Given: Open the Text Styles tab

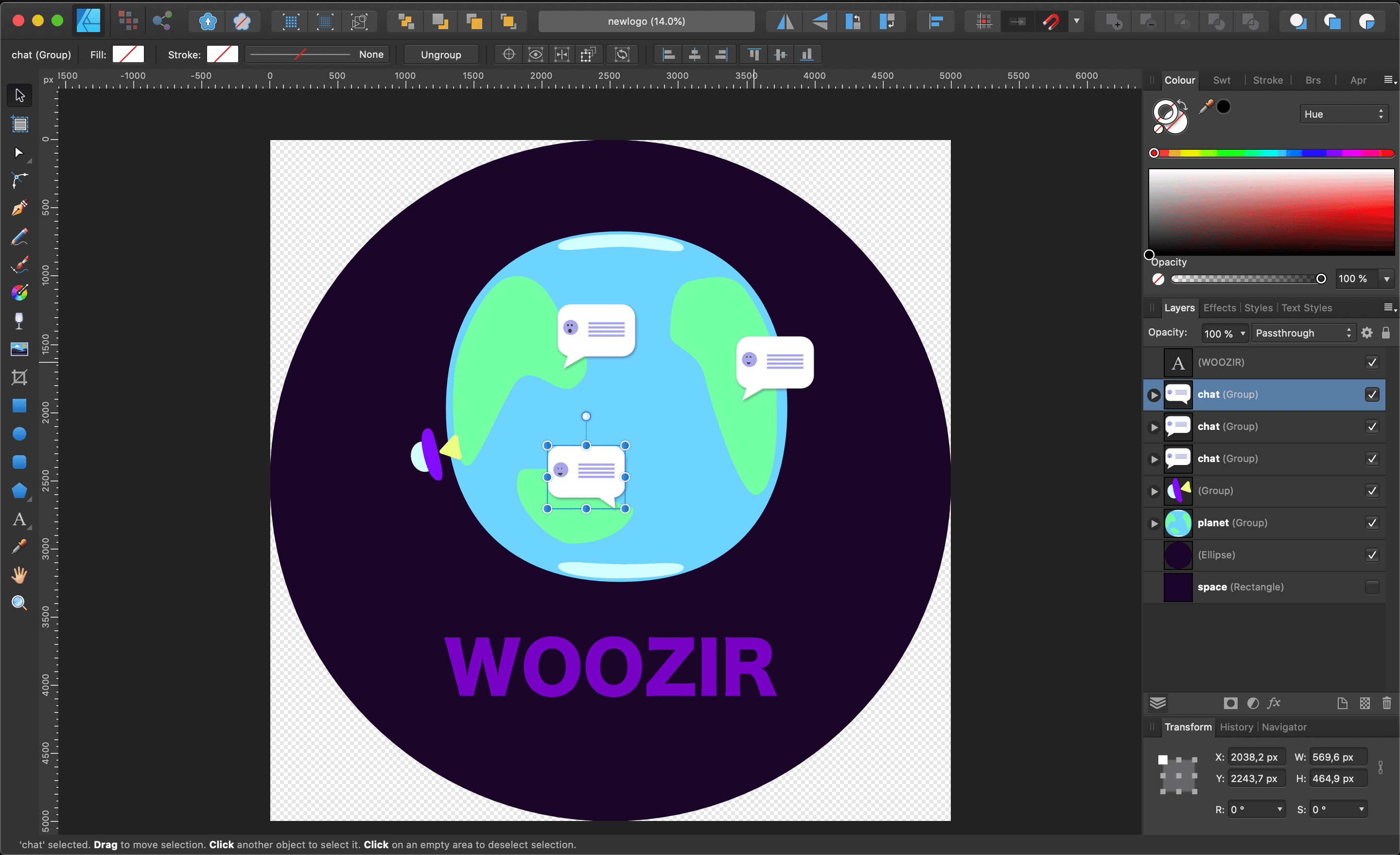Looking at the screenshot, I should click(x=1306, y=308).
